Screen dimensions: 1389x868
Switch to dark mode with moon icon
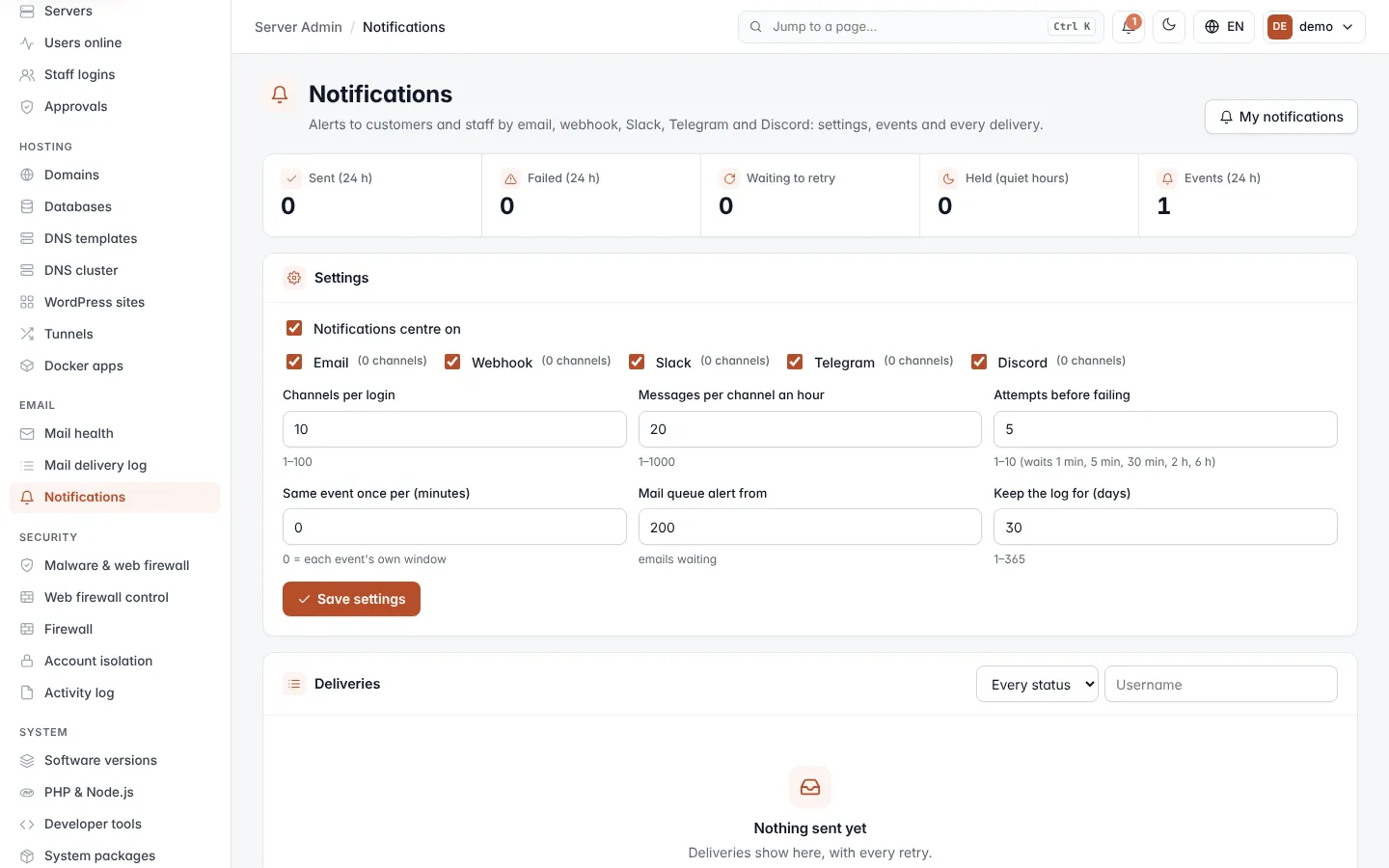1169,26
